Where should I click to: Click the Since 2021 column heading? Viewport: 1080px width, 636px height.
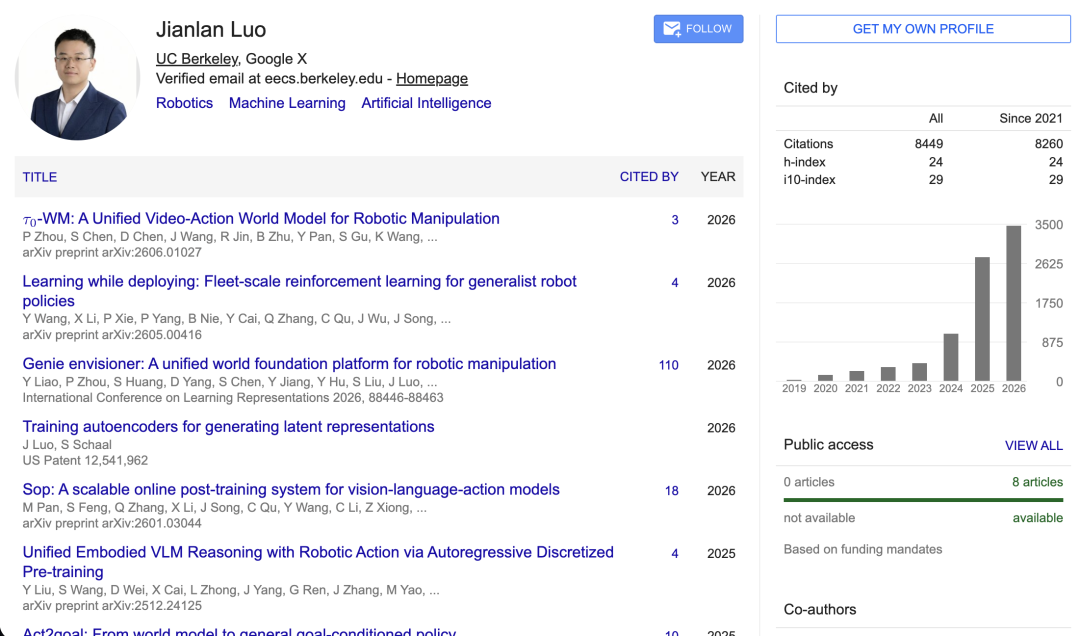(x=1031, y=119)
